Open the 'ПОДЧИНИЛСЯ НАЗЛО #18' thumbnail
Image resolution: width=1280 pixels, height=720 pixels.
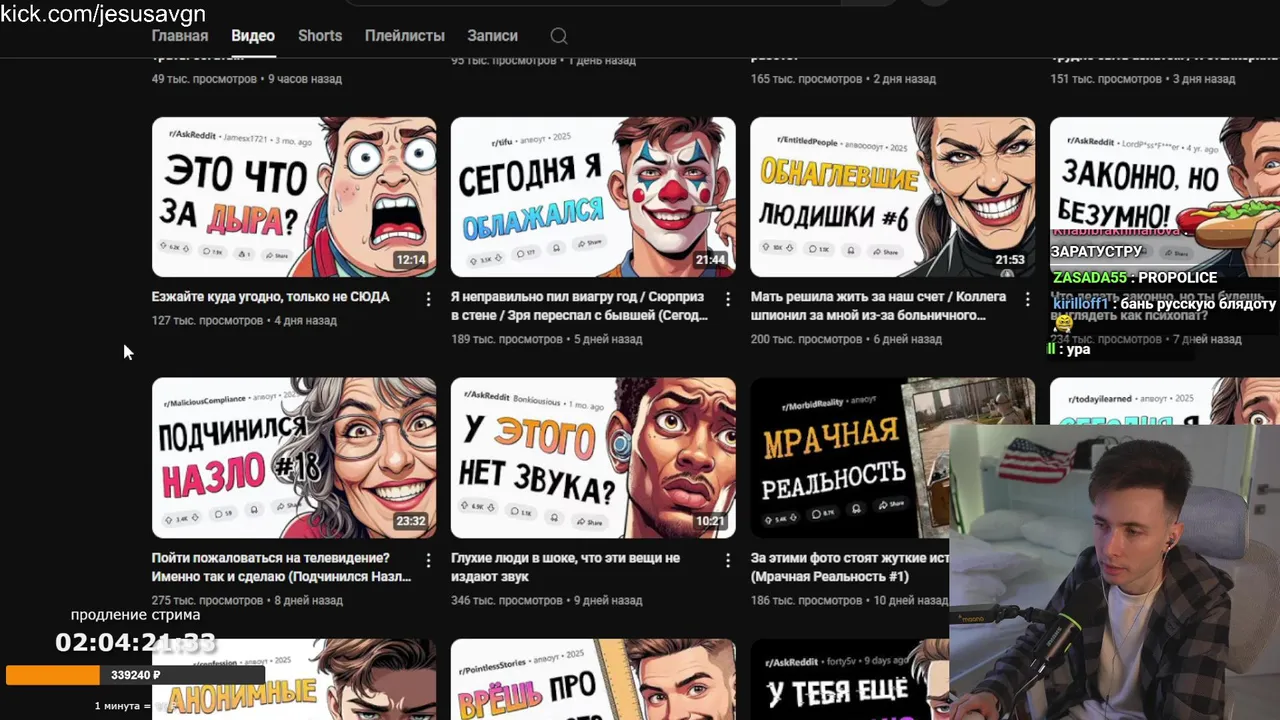[294, 458]
